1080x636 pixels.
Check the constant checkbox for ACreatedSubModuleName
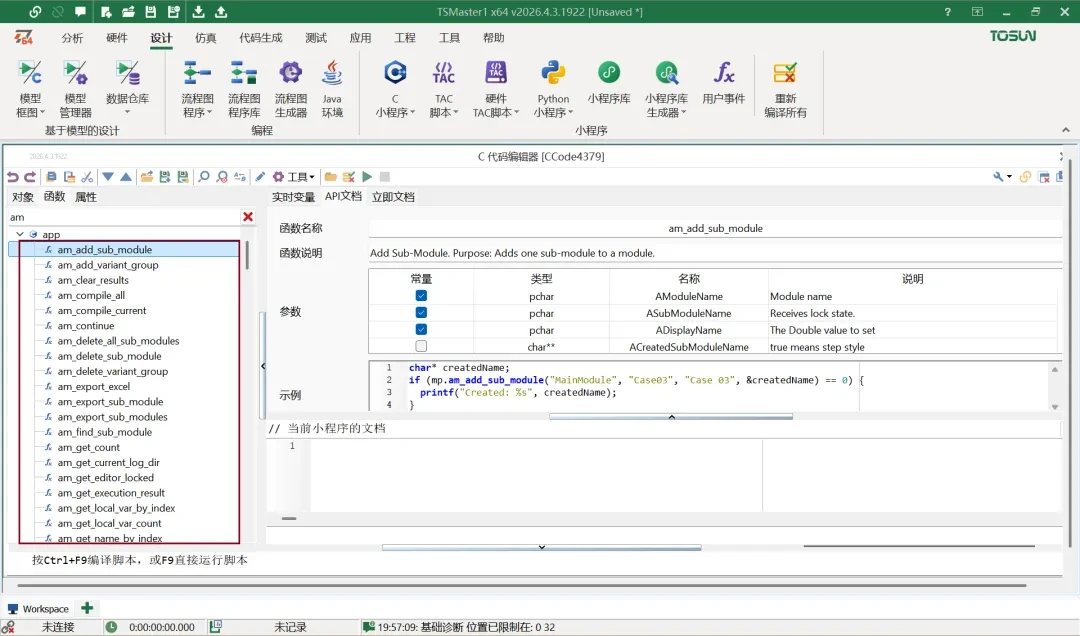point(421,347)
